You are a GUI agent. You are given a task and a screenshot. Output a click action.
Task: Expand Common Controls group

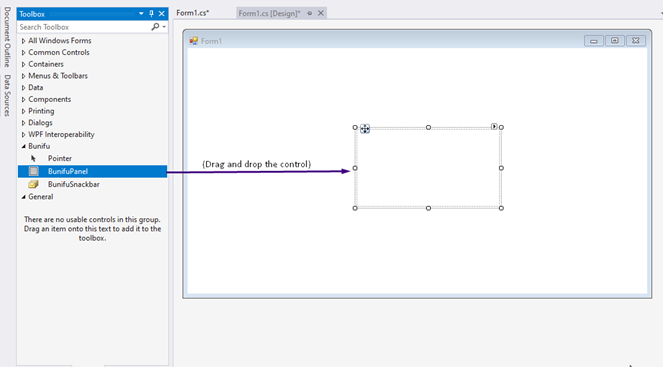pos(24,53)
